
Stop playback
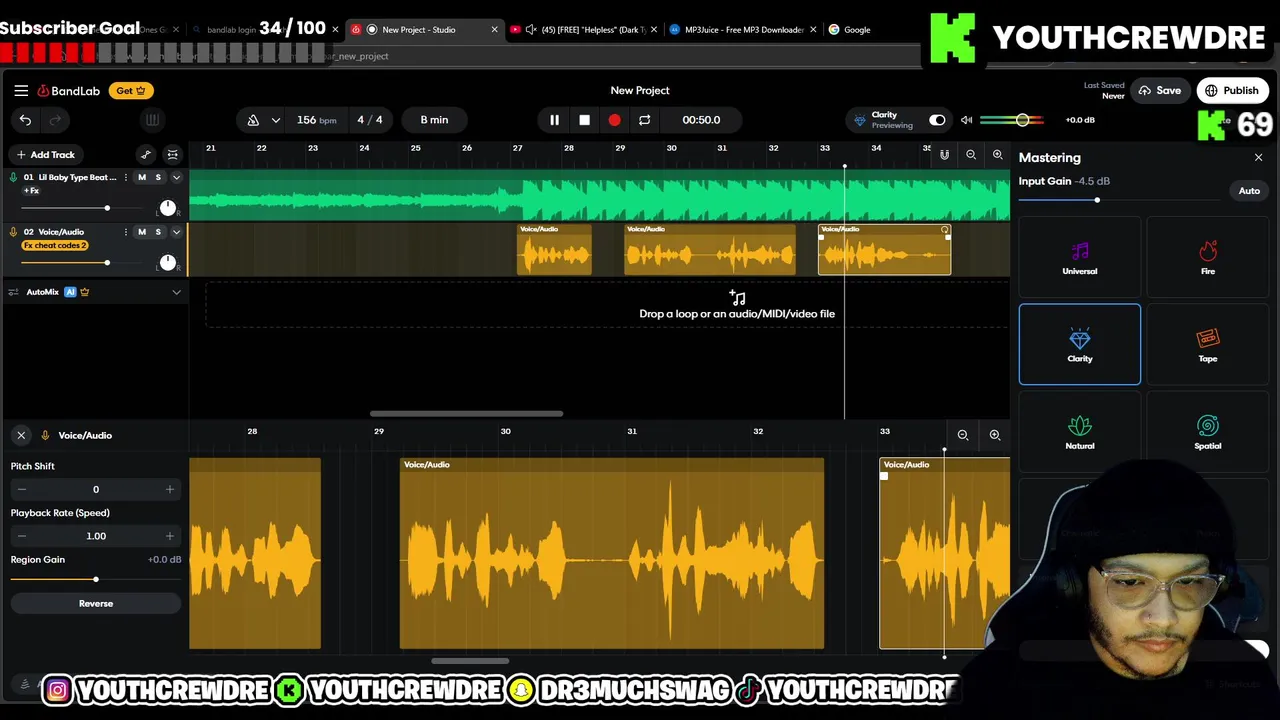[584, 120]
